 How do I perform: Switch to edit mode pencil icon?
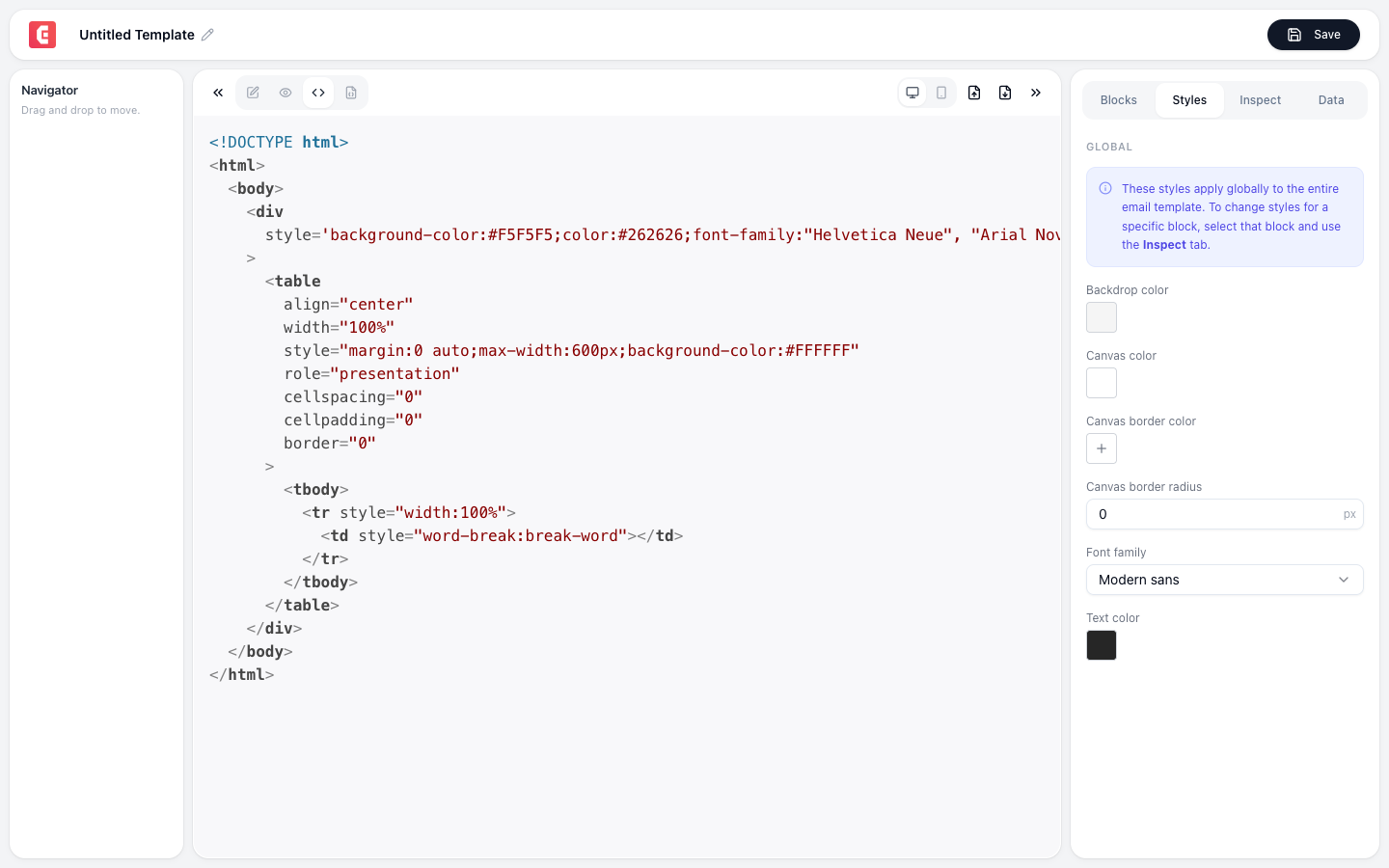click(x=253, y=93)
